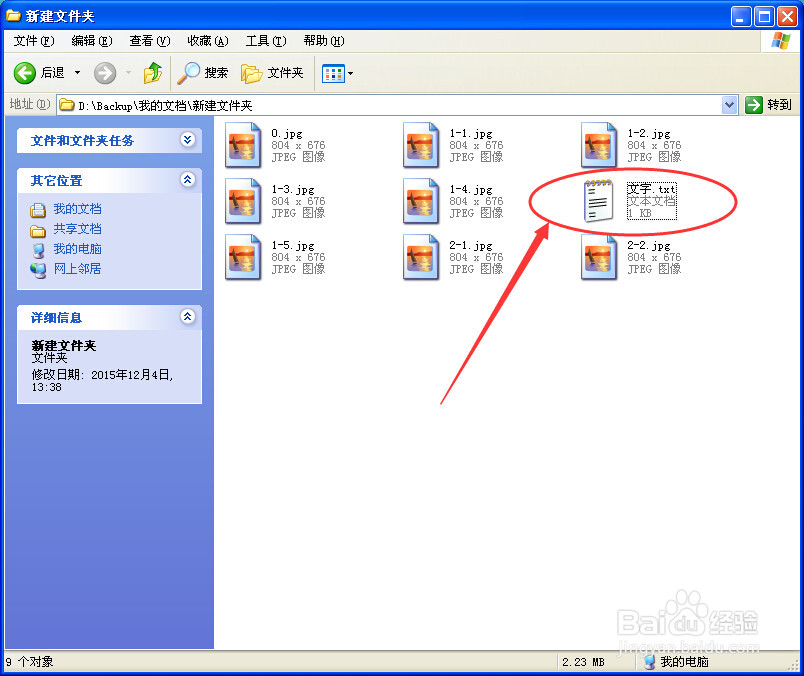Open the Search (搜索) tool
The height and width of the screenshot is (676, 804).
[202, 73]
